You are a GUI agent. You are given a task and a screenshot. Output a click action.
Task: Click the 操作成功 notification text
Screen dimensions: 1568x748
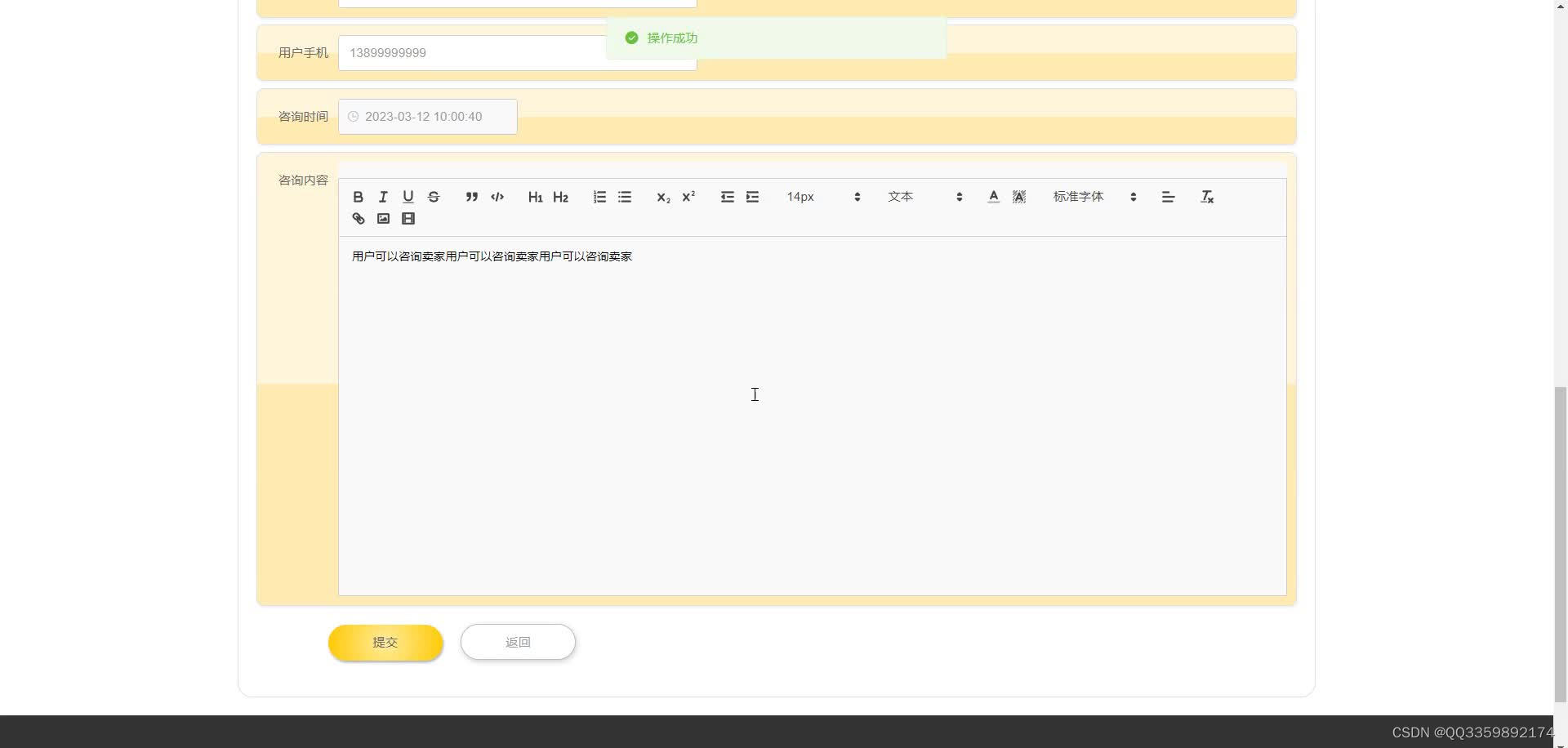pos(672,38)
